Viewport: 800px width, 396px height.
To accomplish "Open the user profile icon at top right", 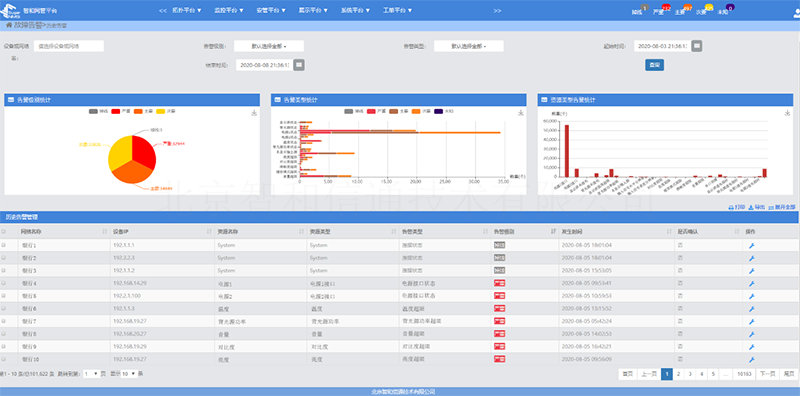I will (796, 12).
